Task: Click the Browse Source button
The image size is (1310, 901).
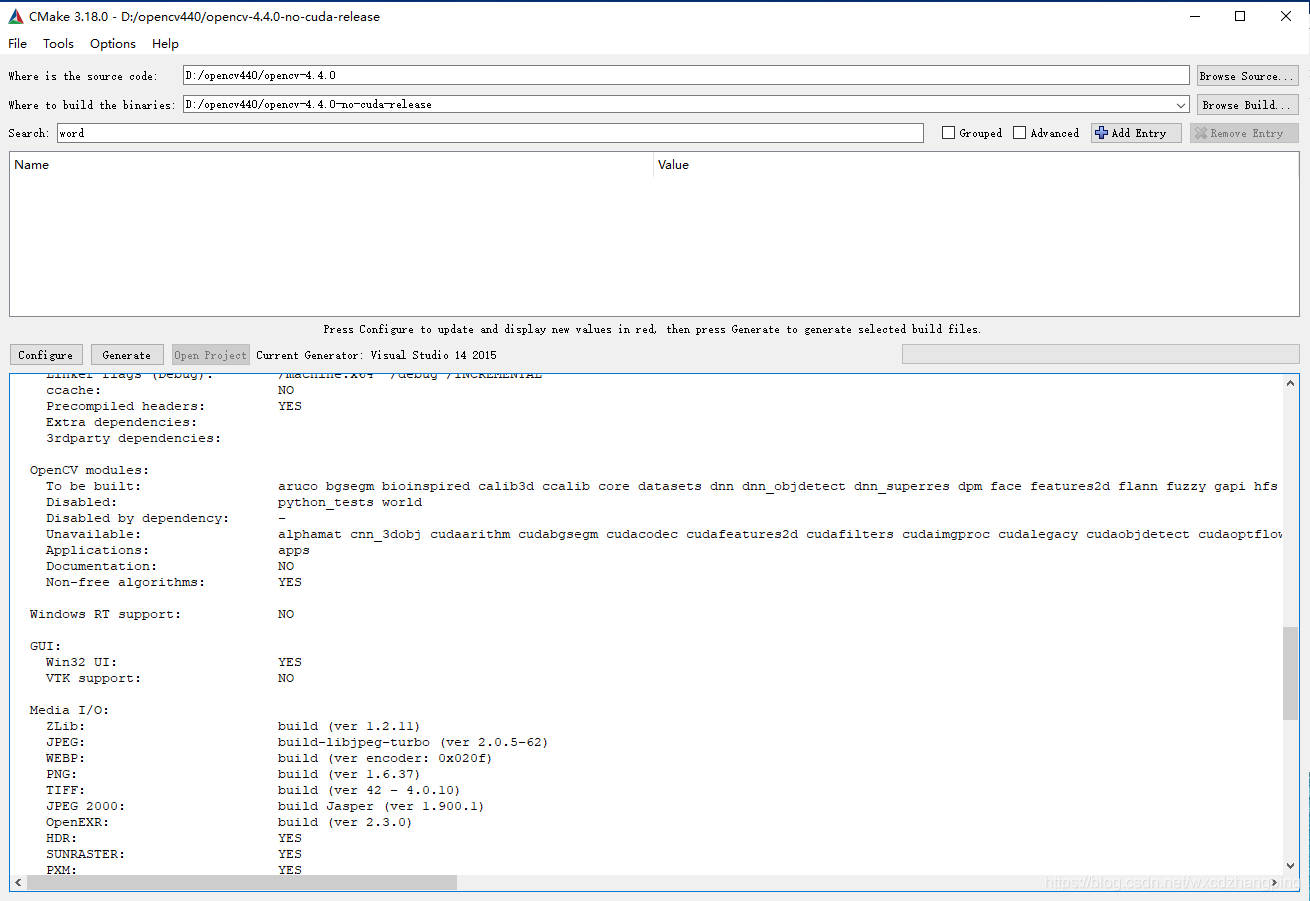Action: (1247, 76)
